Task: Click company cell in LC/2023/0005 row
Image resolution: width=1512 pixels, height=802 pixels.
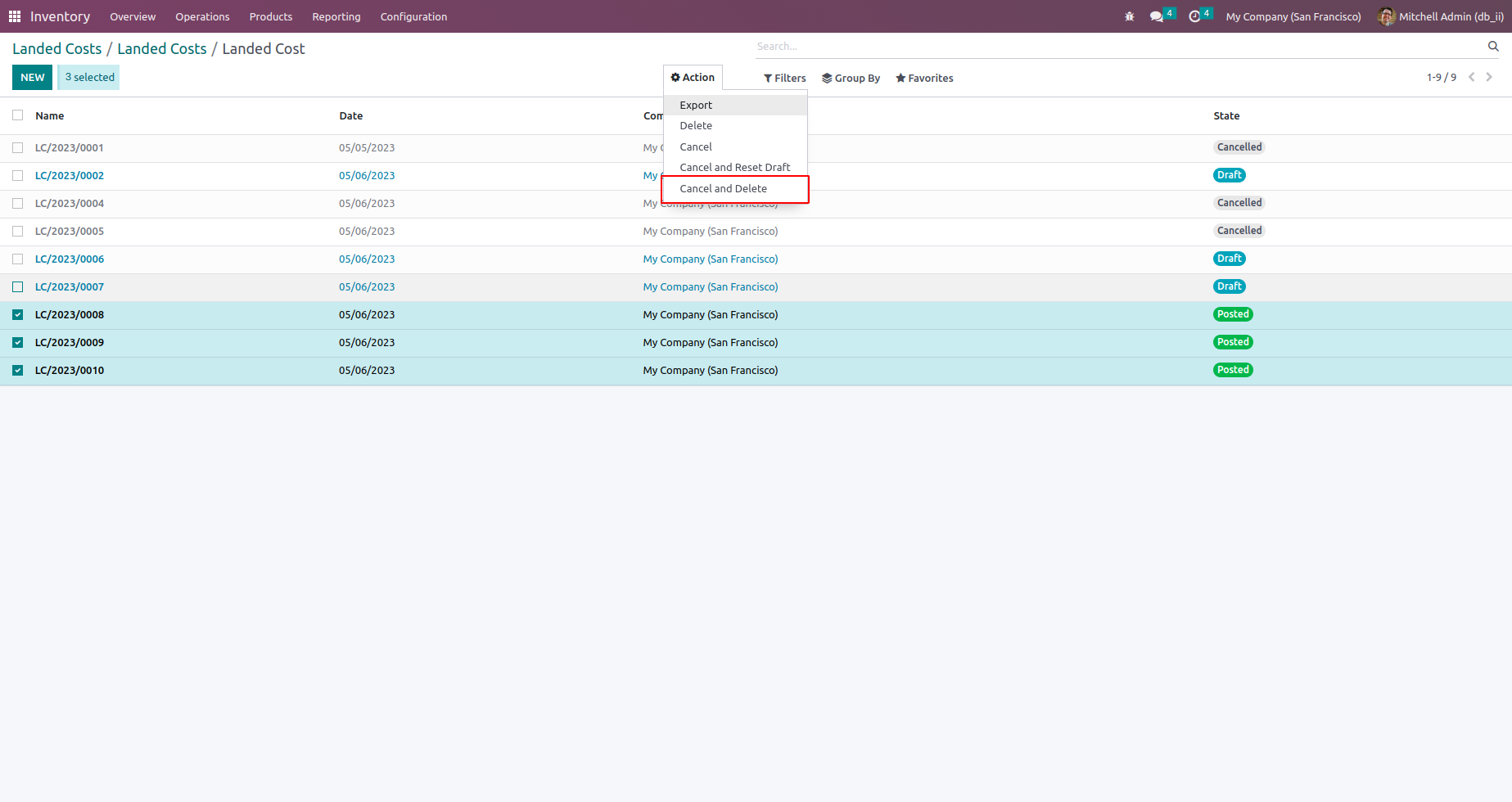Action: (x=711, y=232)
